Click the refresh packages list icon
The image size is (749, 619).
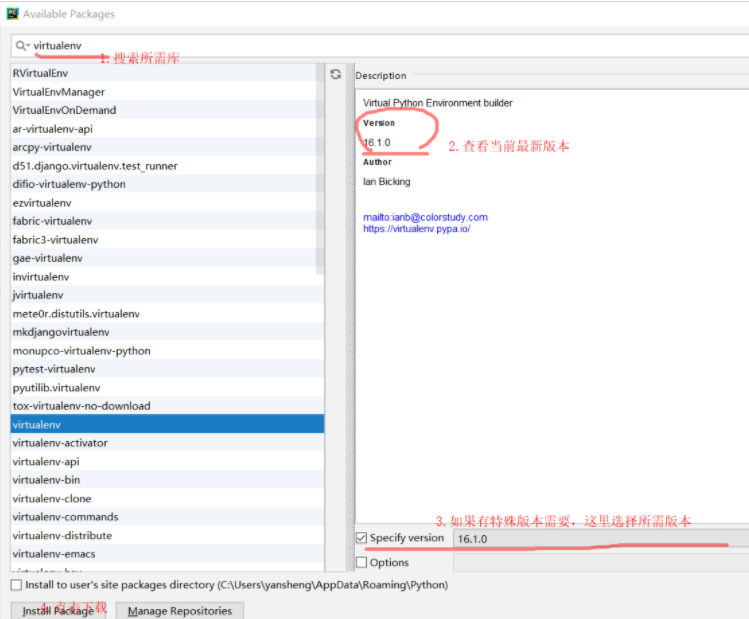click(336, 74)
